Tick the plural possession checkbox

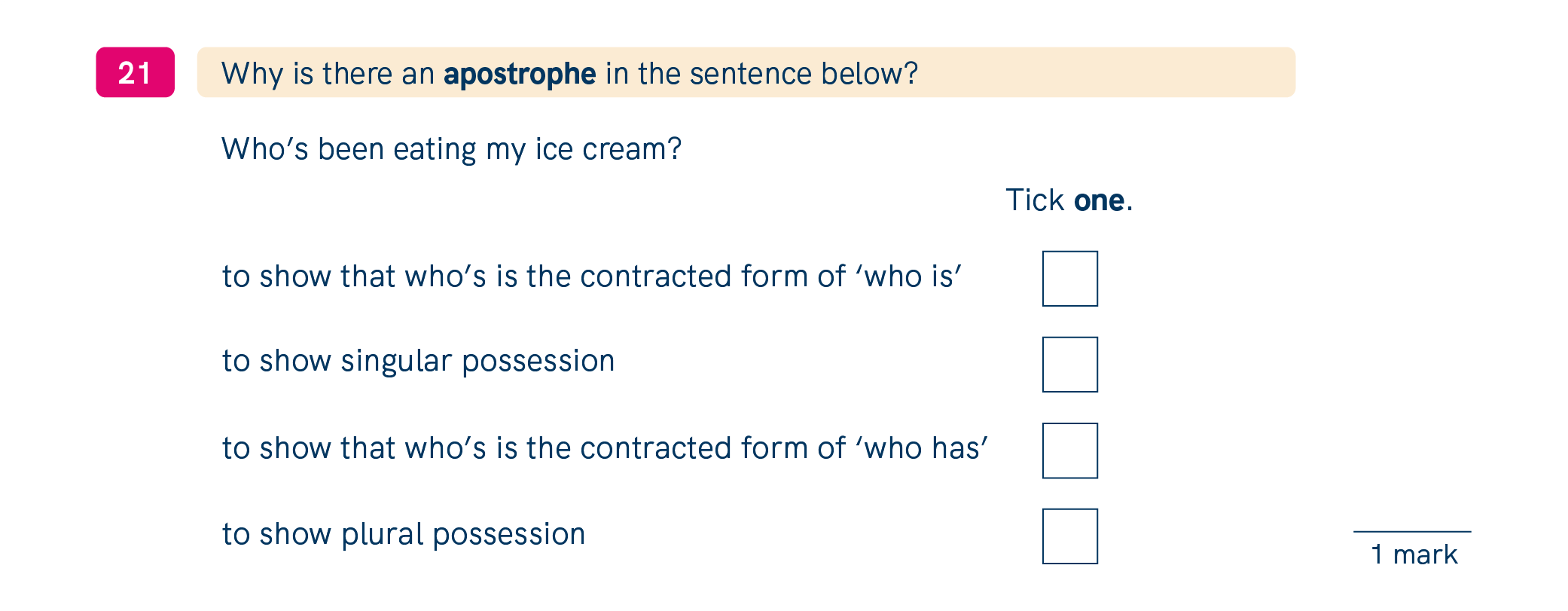(x=1069, y=536)
